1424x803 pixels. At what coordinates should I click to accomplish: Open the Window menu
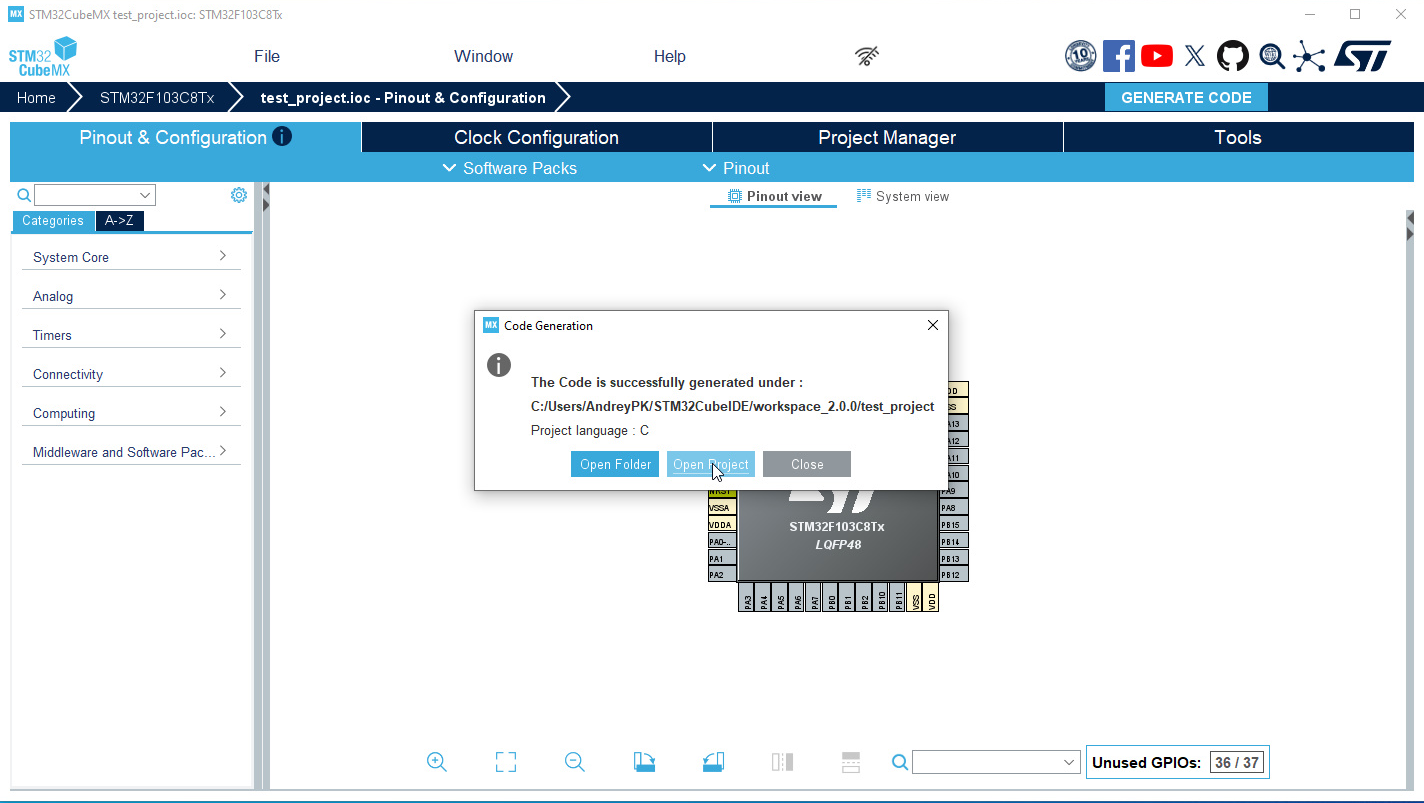483,56
